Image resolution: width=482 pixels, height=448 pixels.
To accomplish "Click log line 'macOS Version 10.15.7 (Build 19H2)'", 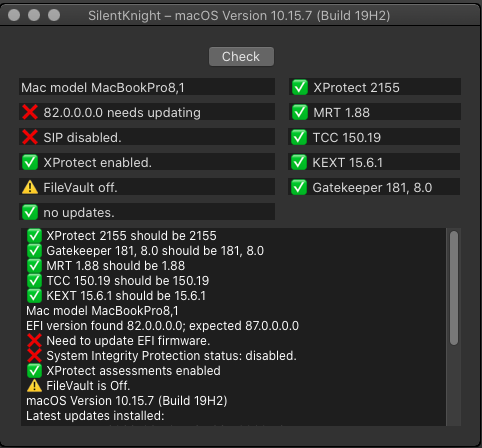I will click(127, 401).
